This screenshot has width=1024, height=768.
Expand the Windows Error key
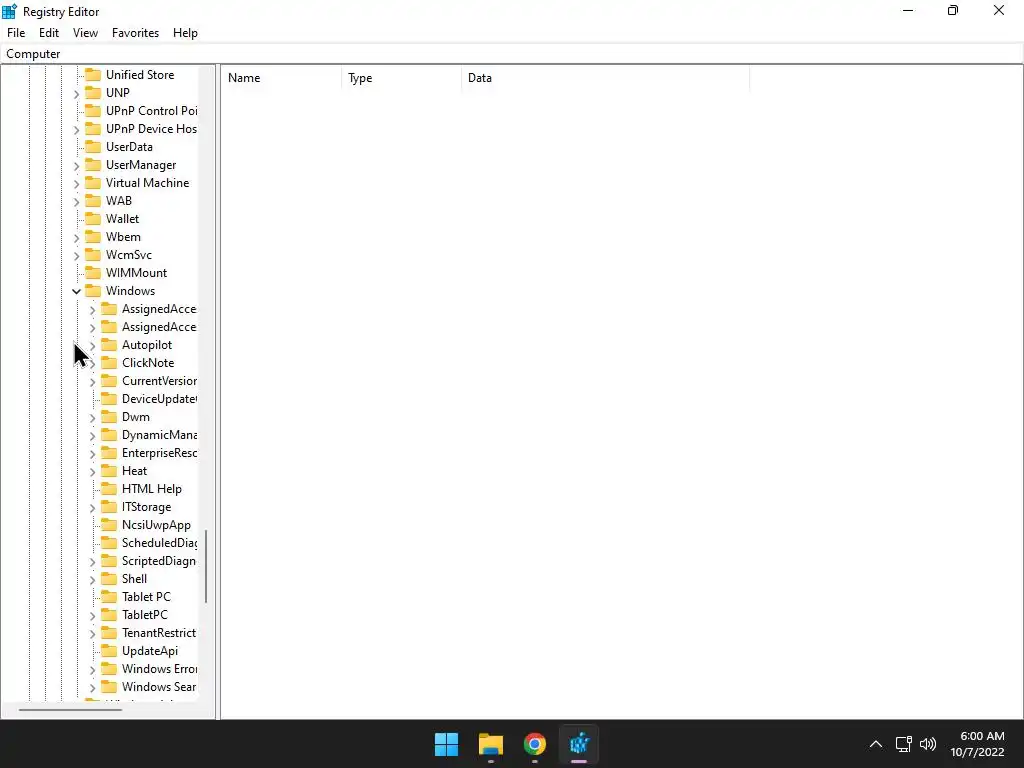pos(92,669)
